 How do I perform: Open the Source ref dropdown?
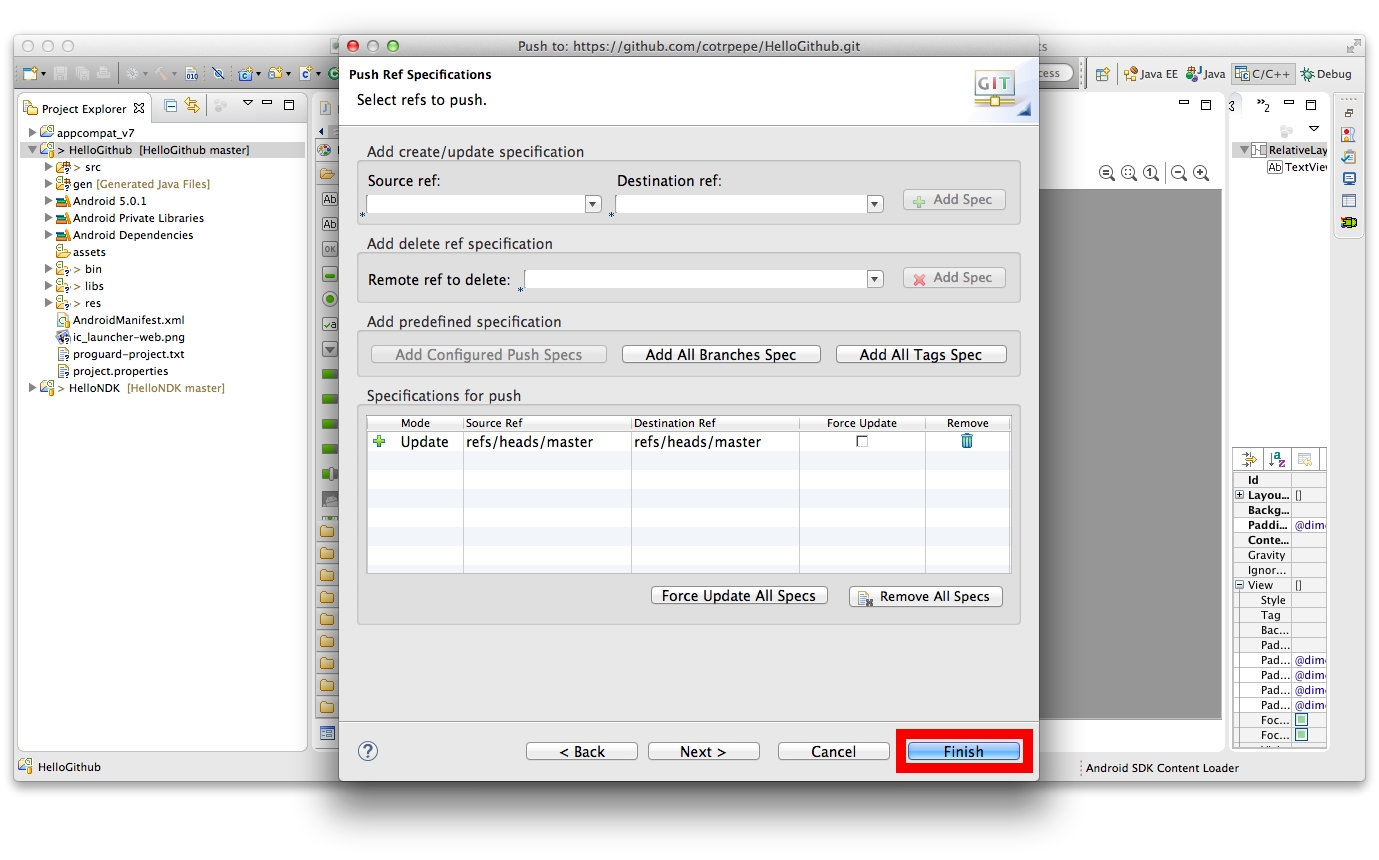[x=593, y=202]
